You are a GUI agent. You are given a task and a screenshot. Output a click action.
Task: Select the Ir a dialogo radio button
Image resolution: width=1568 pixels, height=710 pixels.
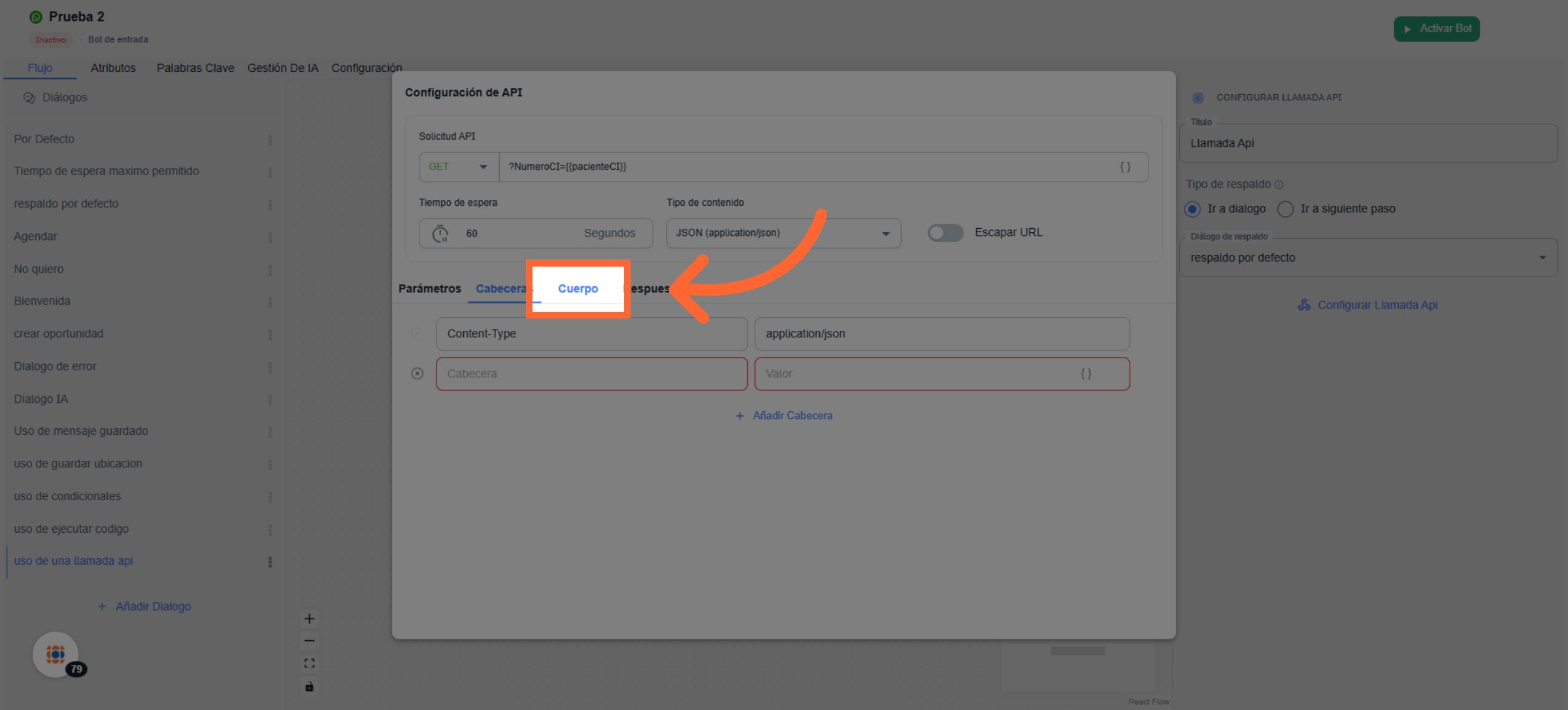point(1192,209)
